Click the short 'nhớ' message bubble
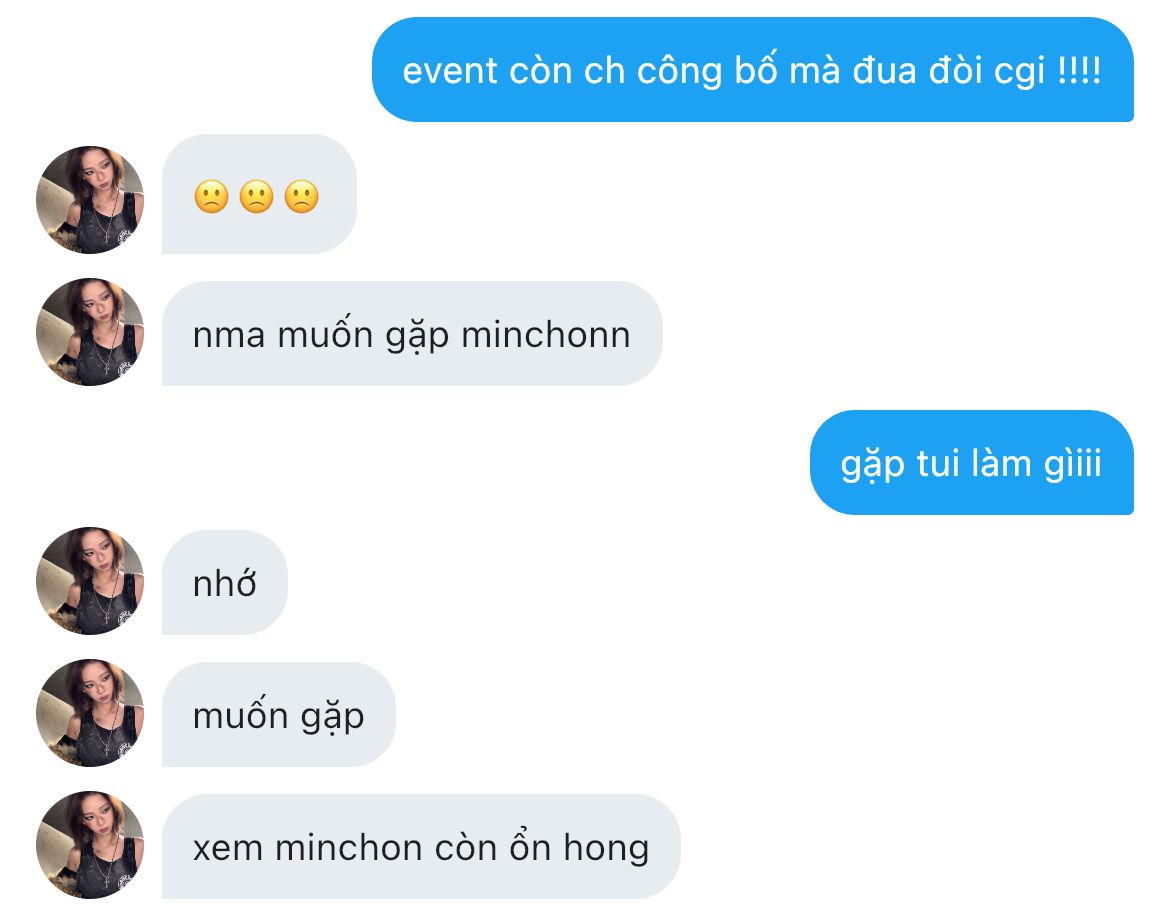This screenshot has width=1170, height=909. (x=225, y=582)
